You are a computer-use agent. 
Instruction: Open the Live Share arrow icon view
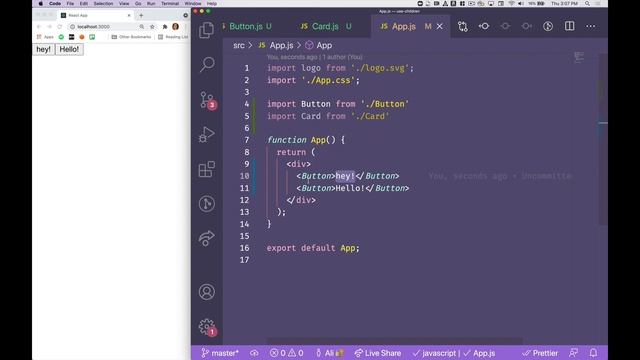pos(207,238)
